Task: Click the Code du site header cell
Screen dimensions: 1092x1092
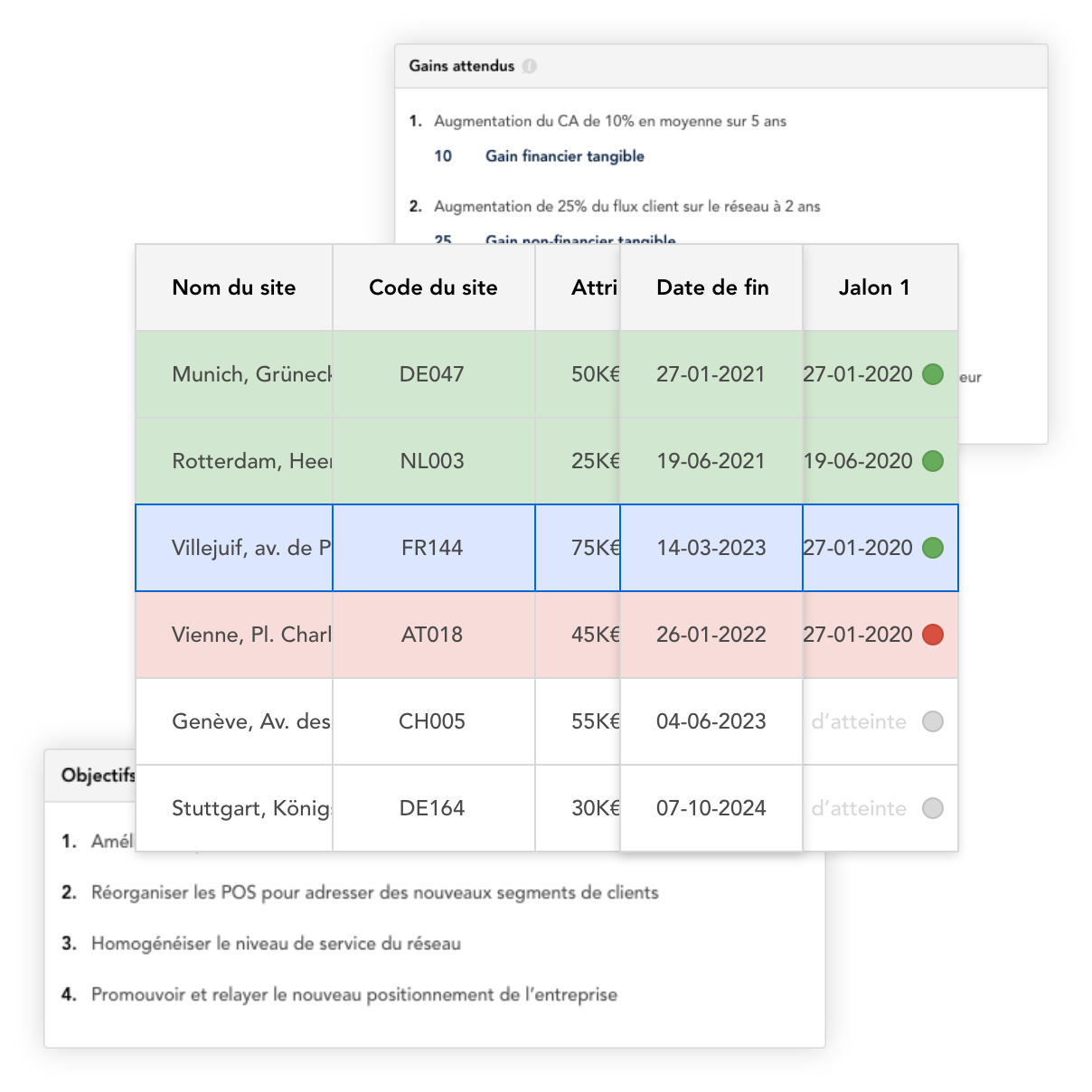Action: [433, 287]
